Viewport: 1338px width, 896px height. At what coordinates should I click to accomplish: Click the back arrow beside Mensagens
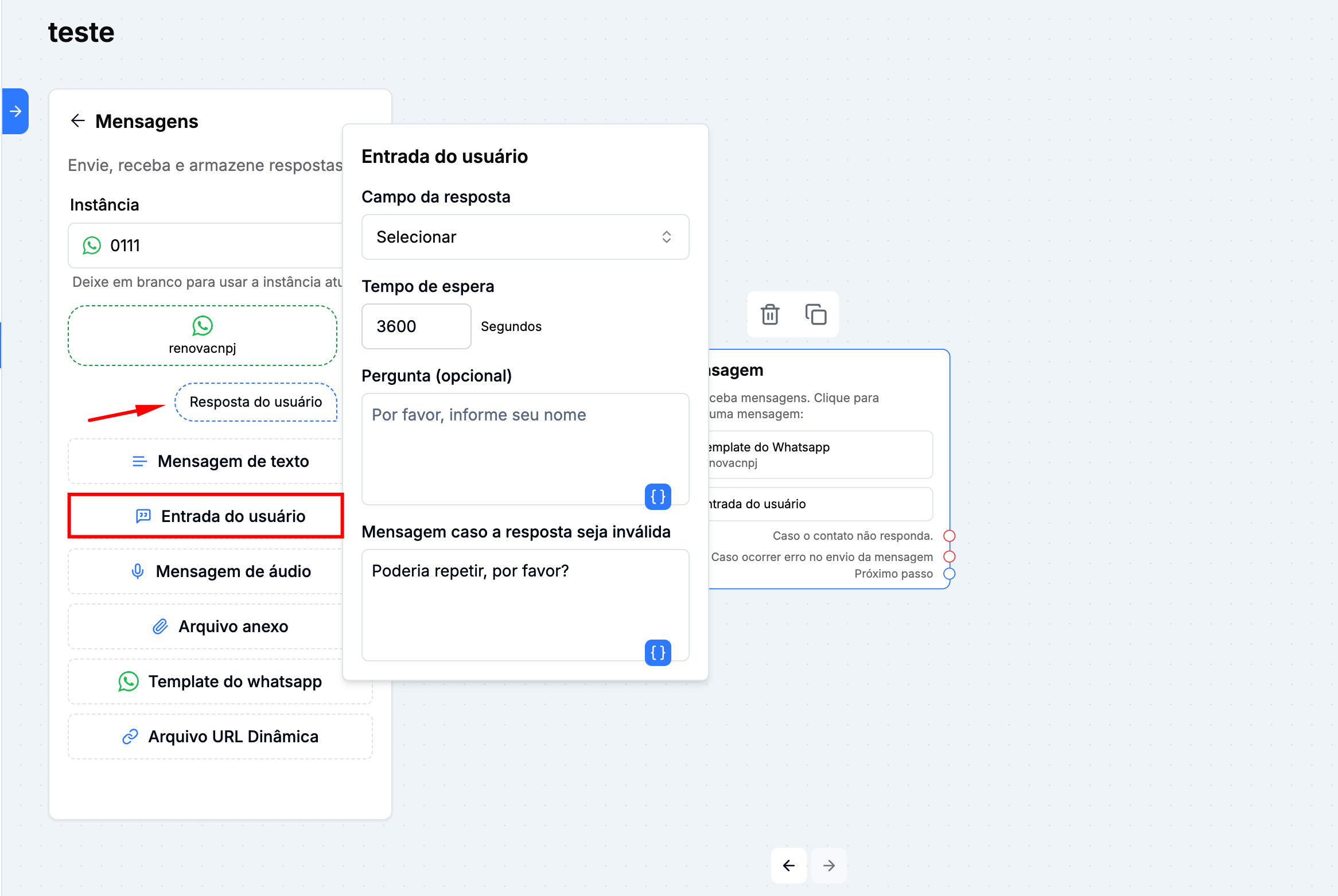point(77,121)
